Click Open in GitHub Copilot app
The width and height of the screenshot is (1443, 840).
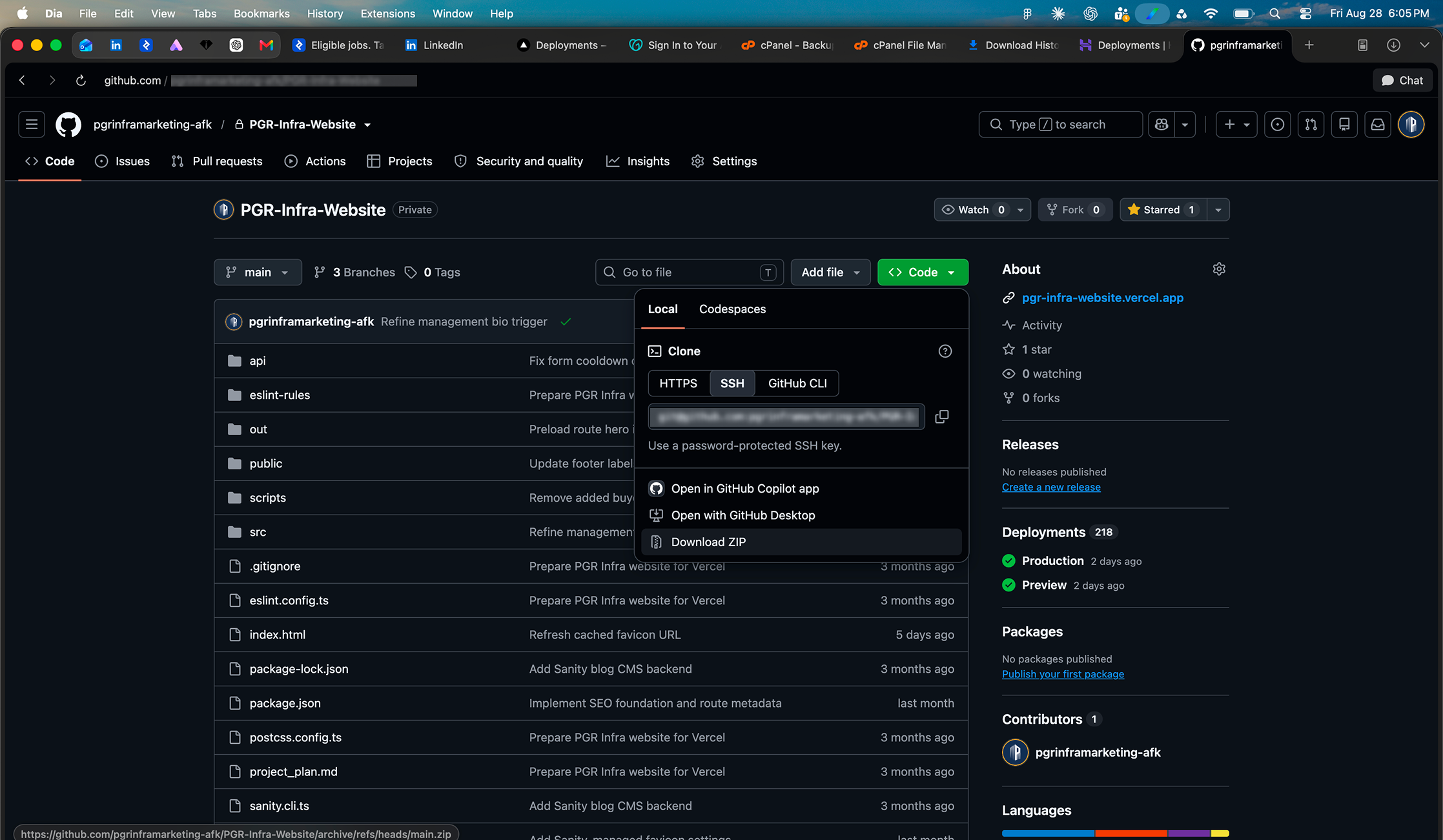801,489
